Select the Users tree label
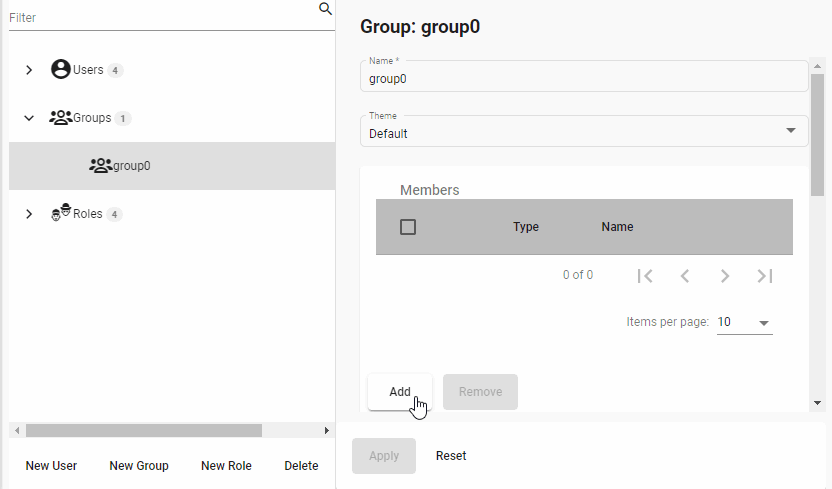 (x=88, y=70)
